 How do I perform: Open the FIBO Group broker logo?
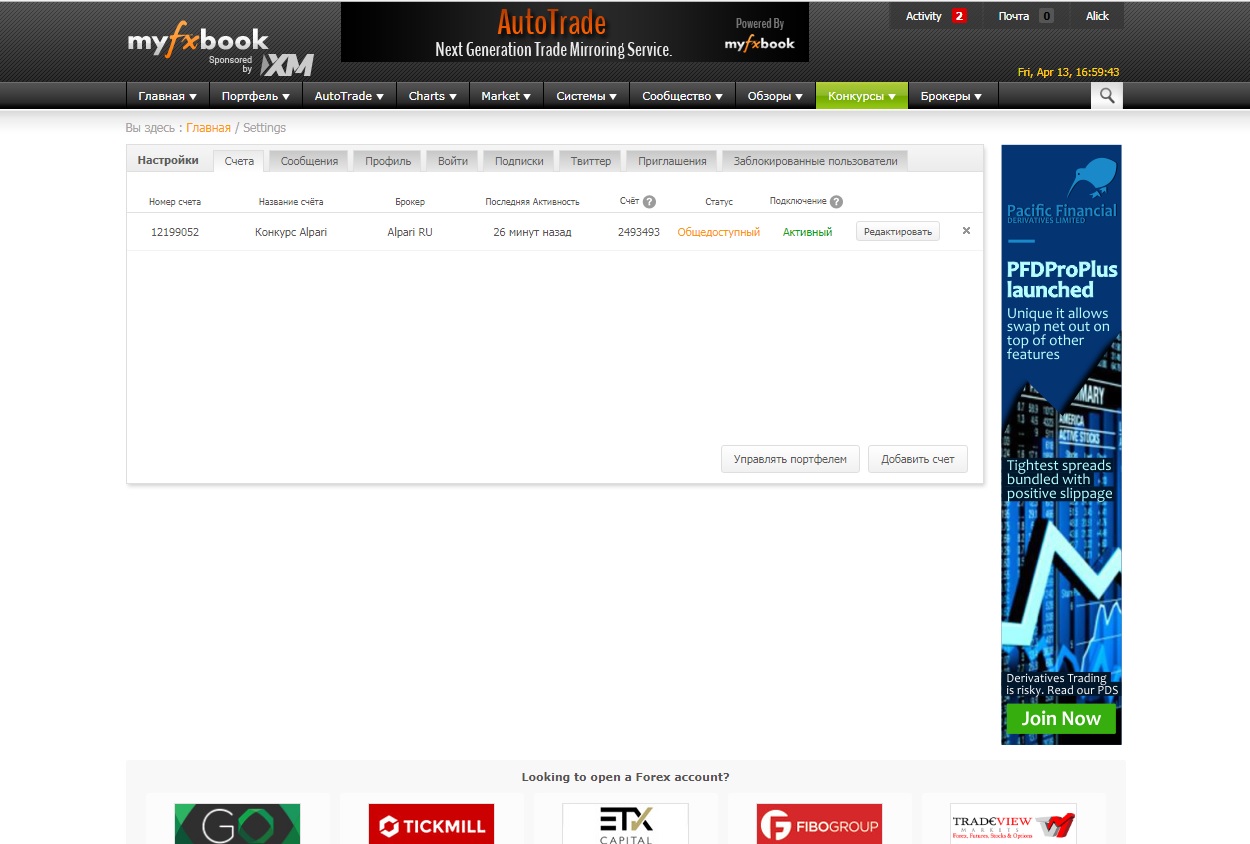[x=819, y=824]
